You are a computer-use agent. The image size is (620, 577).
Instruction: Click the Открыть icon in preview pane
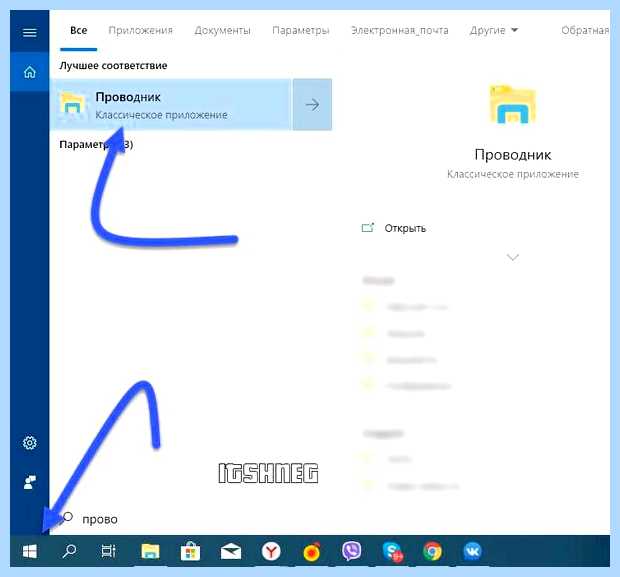tap(368, 228)
